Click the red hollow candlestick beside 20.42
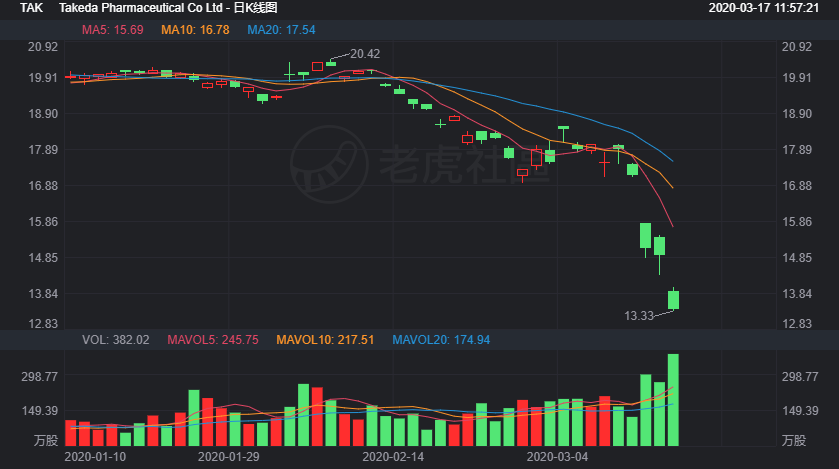839x469 pixels. click(x=317, y=67)
